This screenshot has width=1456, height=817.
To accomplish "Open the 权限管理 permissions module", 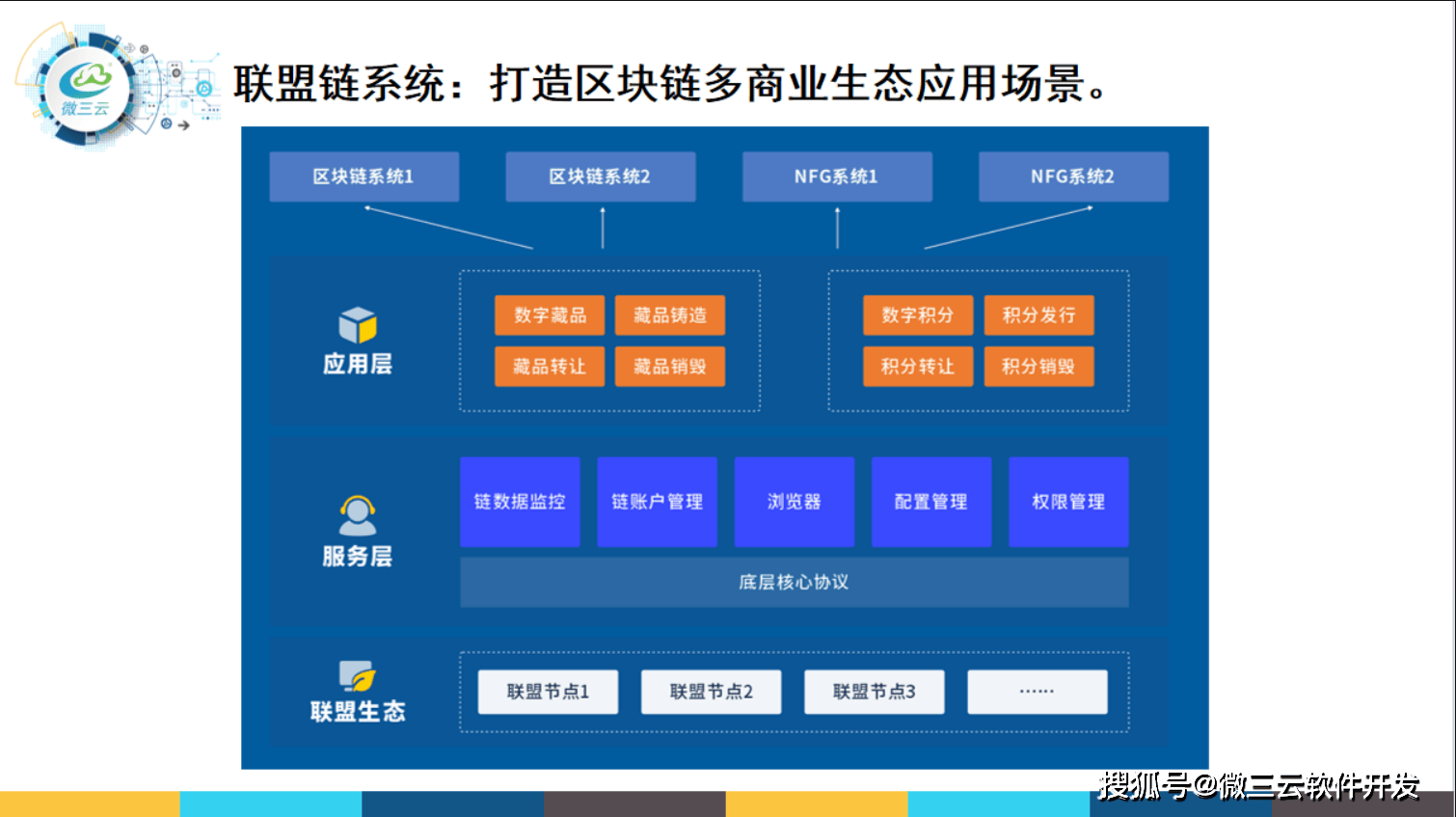I will (x=1068, y=502).
